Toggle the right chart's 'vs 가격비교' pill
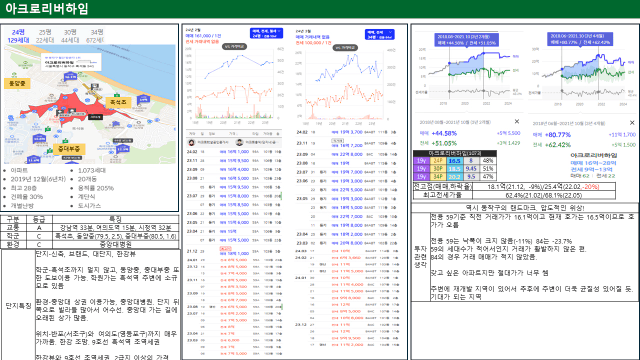 pyautogui.click(x=345, y=48)
